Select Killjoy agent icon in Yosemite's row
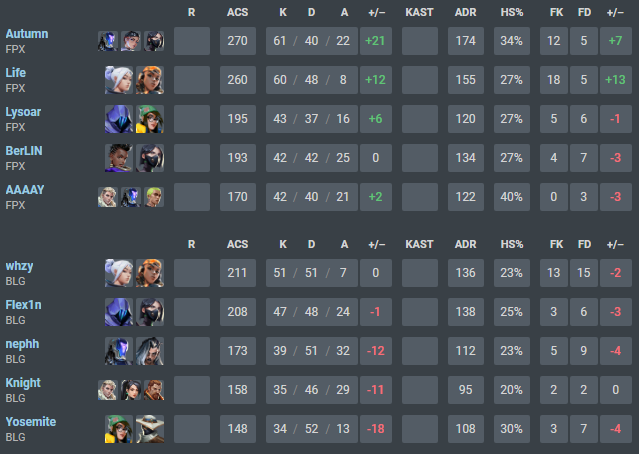This screenshot has height=454, width=639. click(x=120, y=429)
